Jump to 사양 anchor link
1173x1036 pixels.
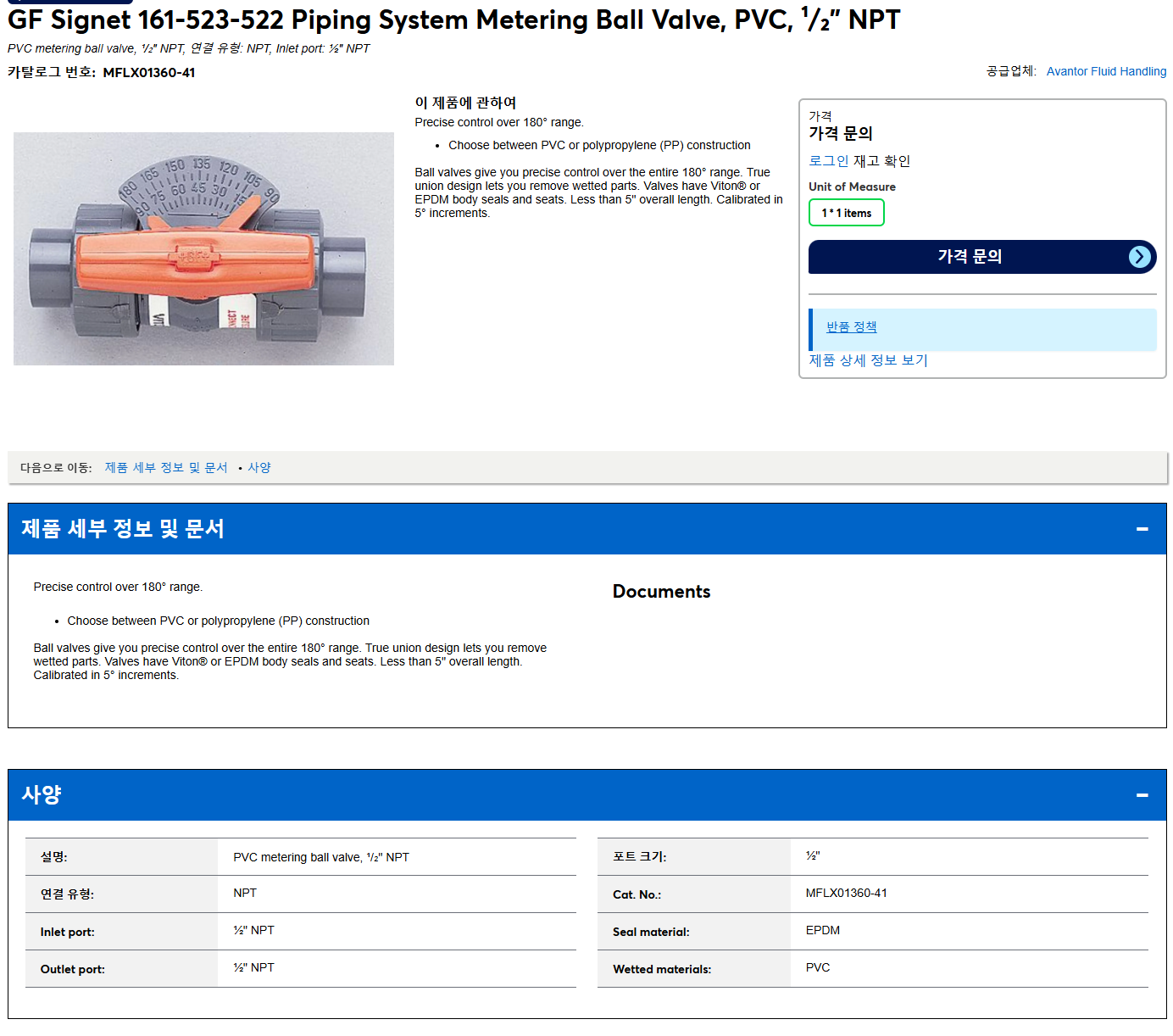coord(259,468)
